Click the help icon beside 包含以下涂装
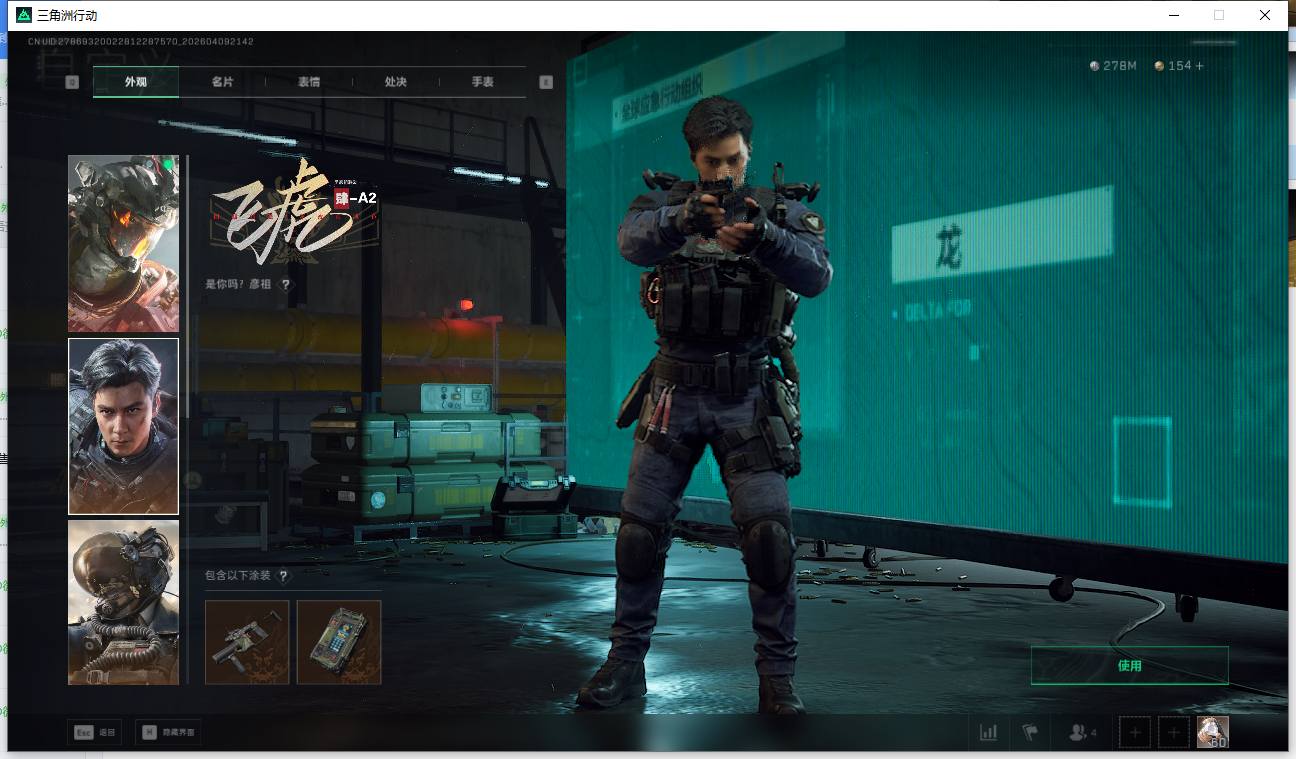Viewport: 1296px width, 759px height. [x=284, y=576]
